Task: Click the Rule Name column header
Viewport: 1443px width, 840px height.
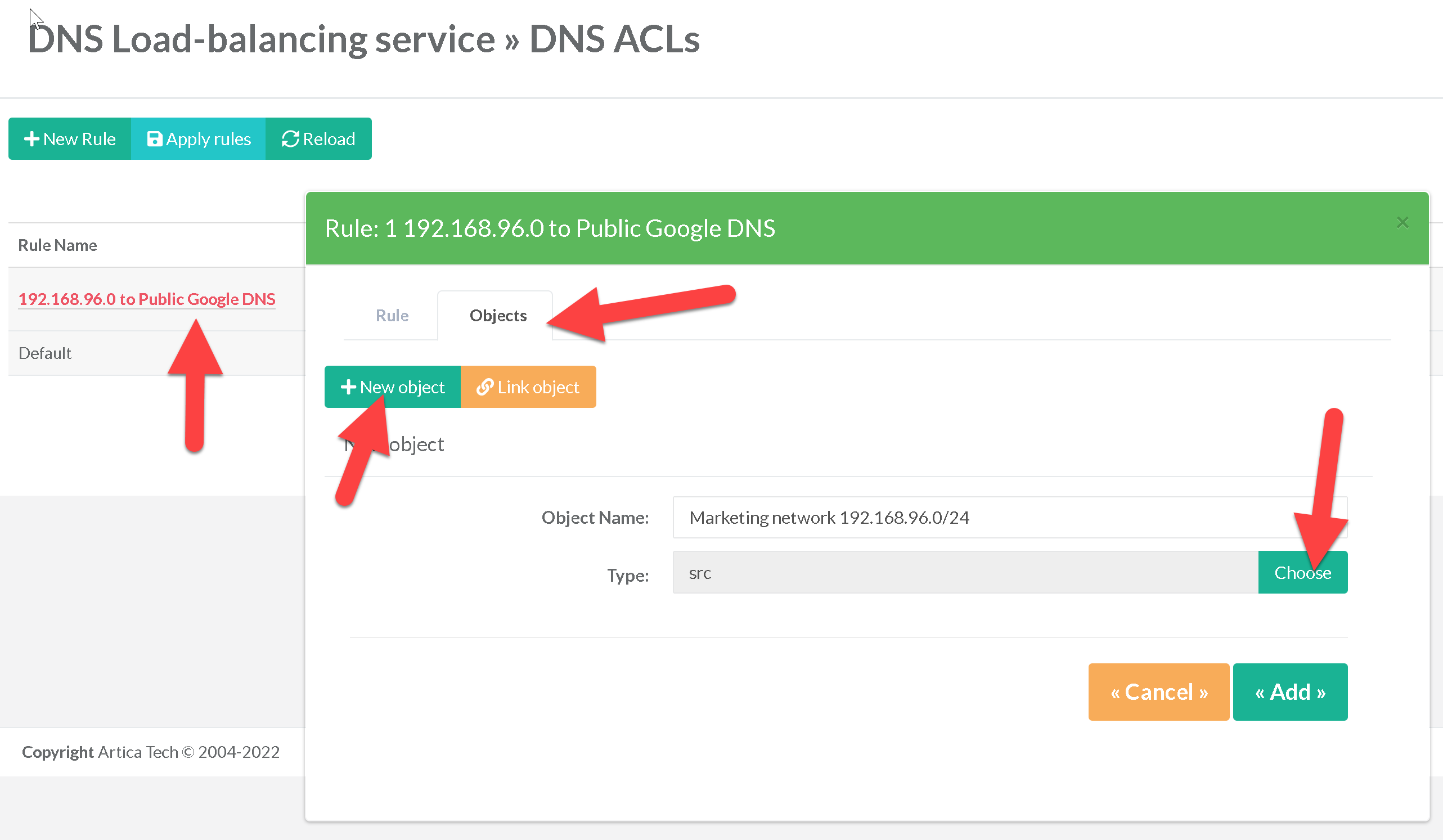Action: (x=57, y=245)
